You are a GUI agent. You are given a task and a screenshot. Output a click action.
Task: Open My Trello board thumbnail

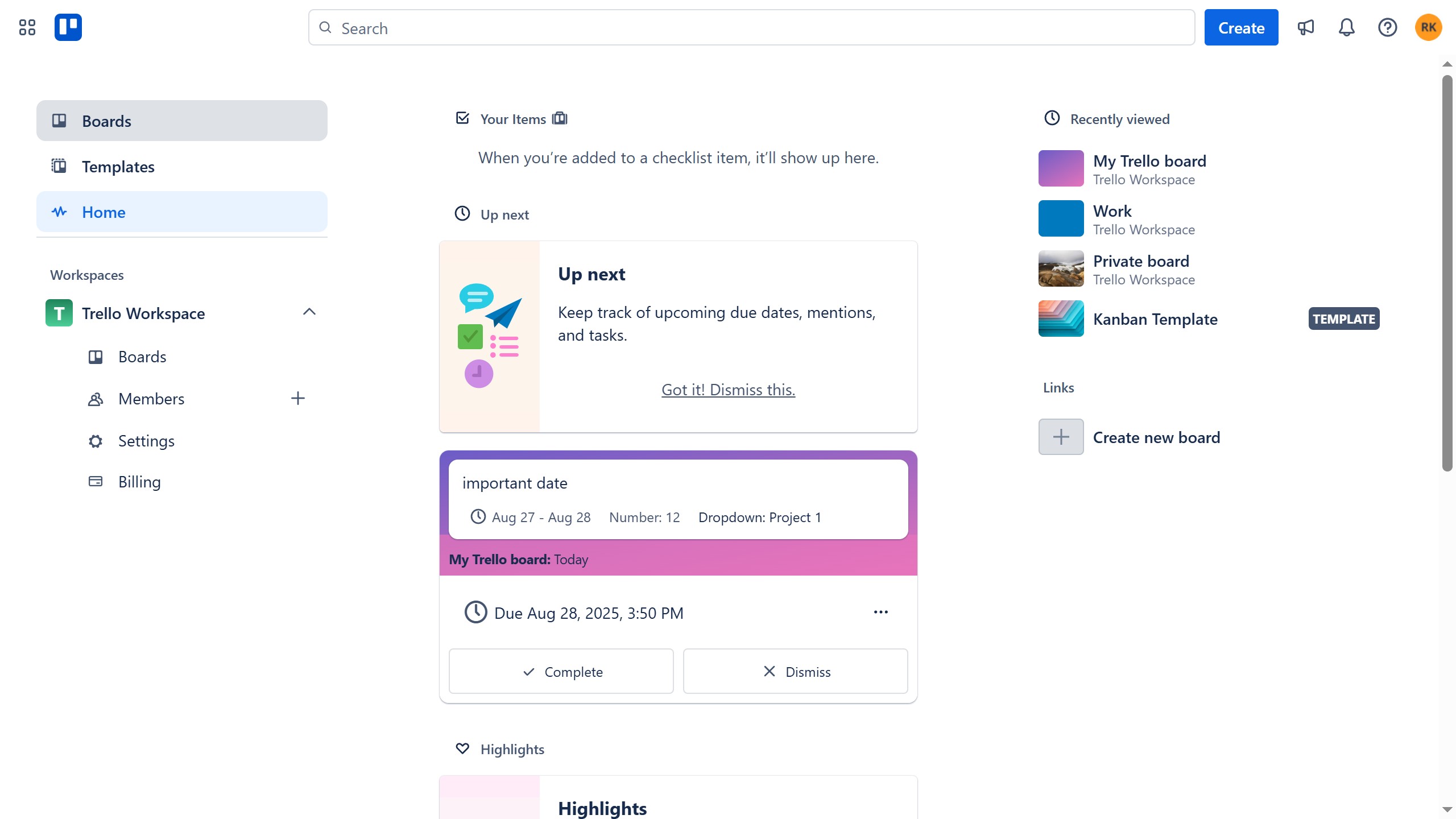click(1061, 168)
